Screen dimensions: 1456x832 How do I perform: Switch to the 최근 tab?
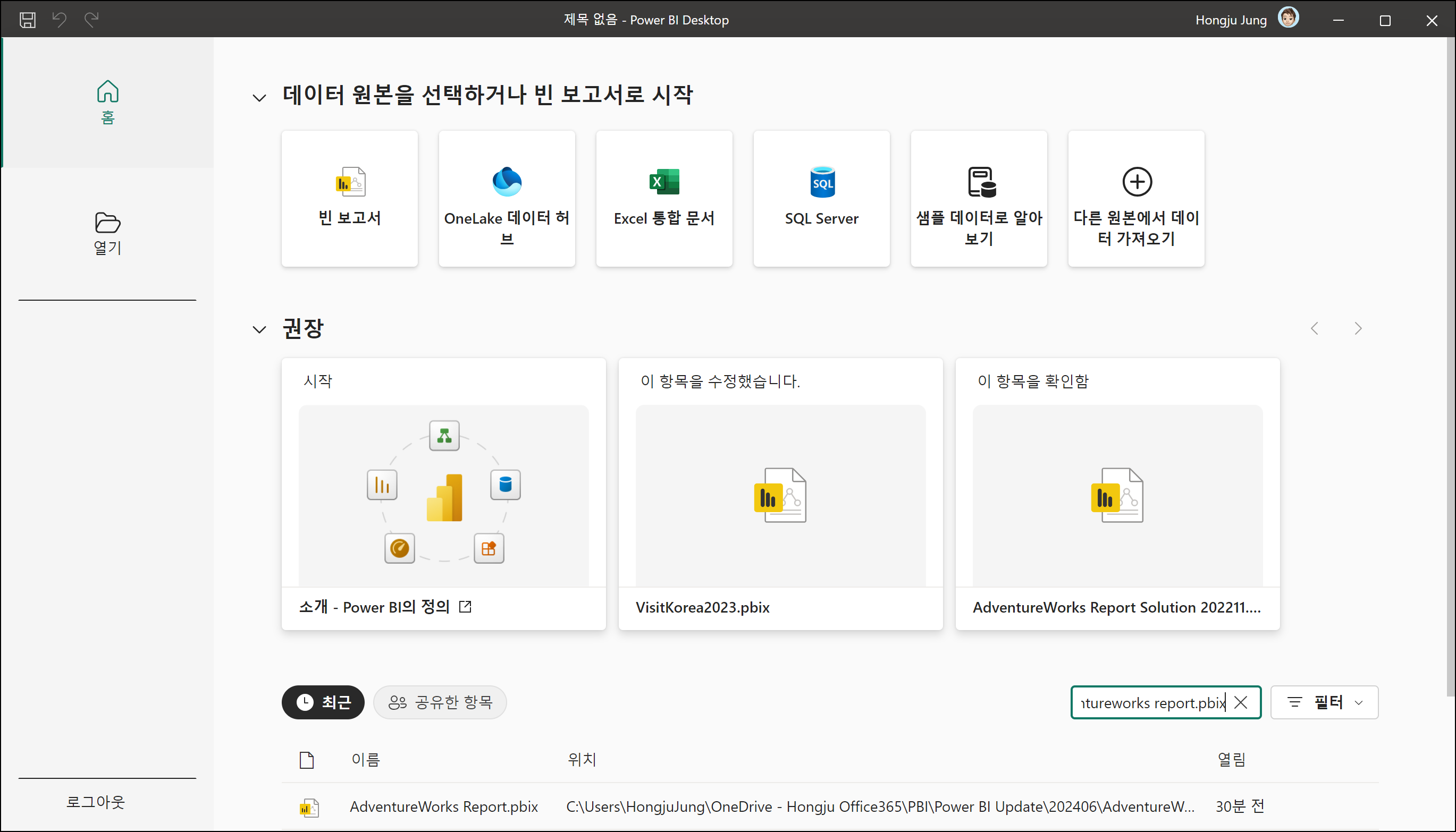click(323, 702)
